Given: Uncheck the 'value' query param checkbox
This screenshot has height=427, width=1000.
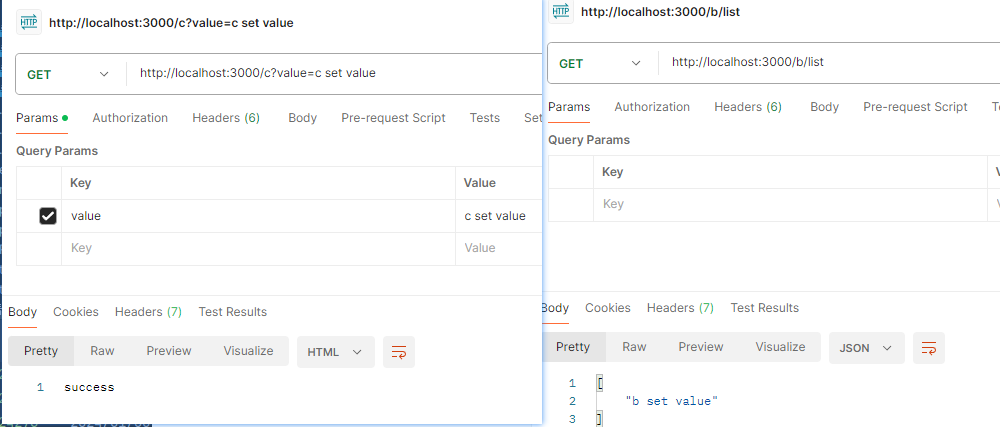Looking at the screenshot, I should click(x=47, y=216).
